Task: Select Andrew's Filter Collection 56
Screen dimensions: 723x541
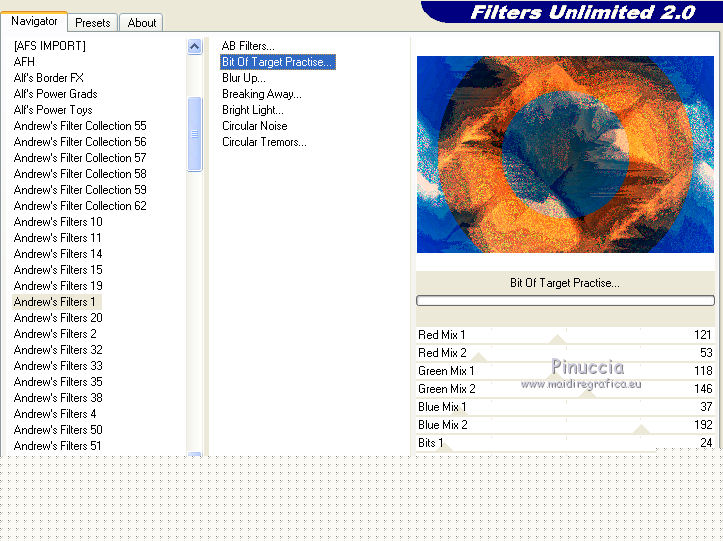Action: pos(80,142)
